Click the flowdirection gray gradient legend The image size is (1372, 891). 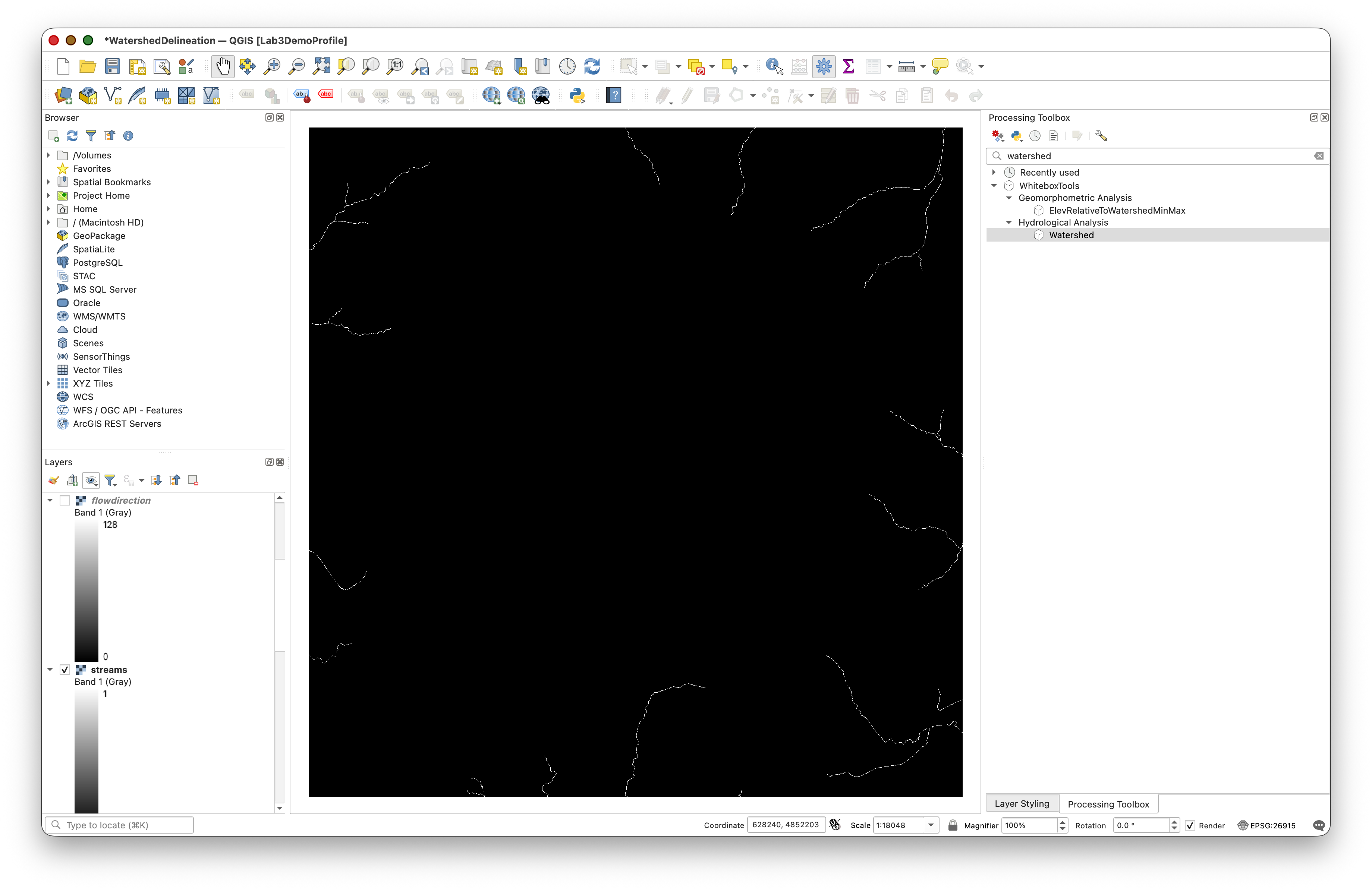pos(86,591)
